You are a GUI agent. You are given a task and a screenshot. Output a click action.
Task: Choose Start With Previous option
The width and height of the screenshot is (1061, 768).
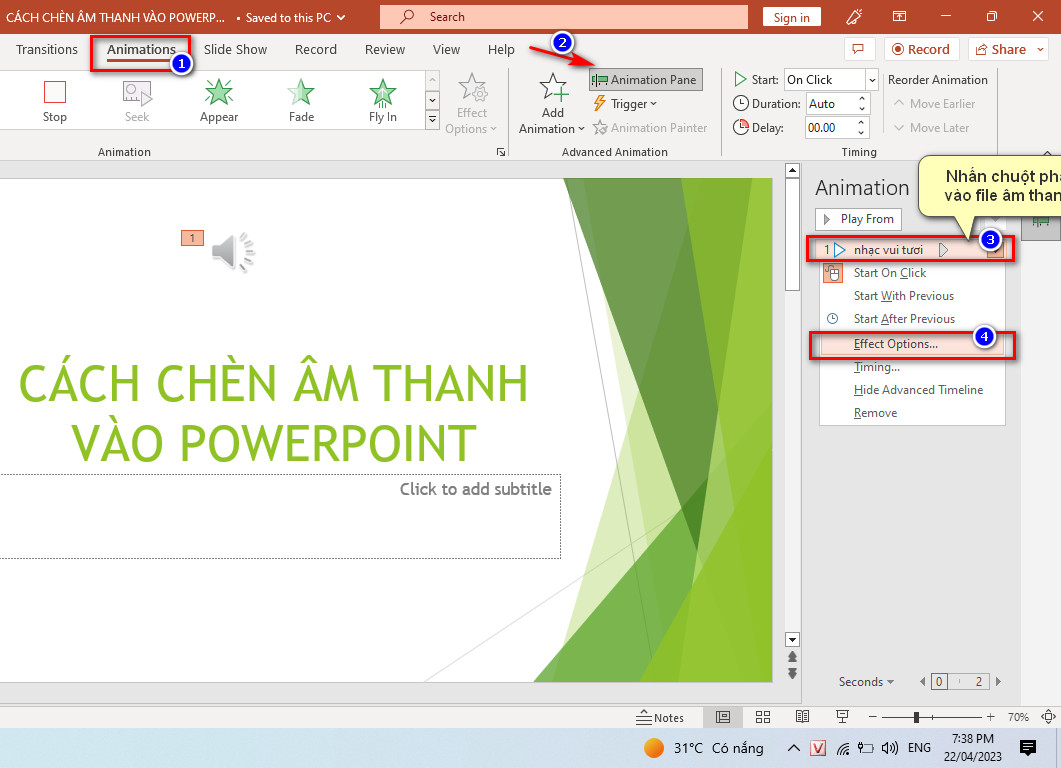tap(912, 296)
